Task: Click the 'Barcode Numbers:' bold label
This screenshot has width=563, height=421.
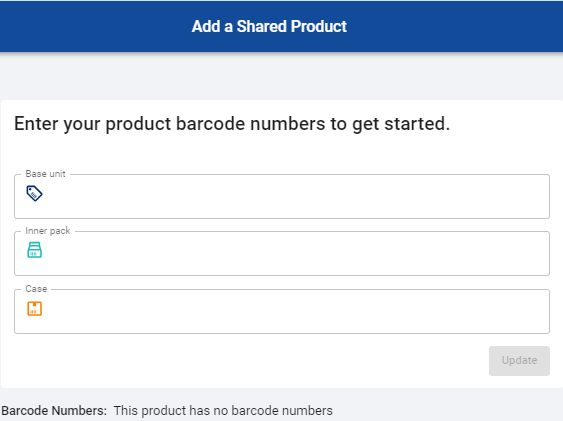Action: (x=54, y=410)
